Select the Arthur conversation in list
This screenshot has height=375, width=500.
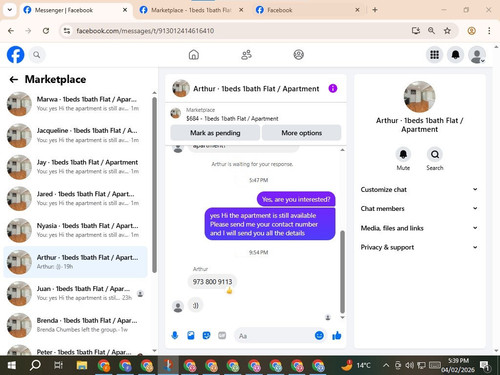(75, 262)
